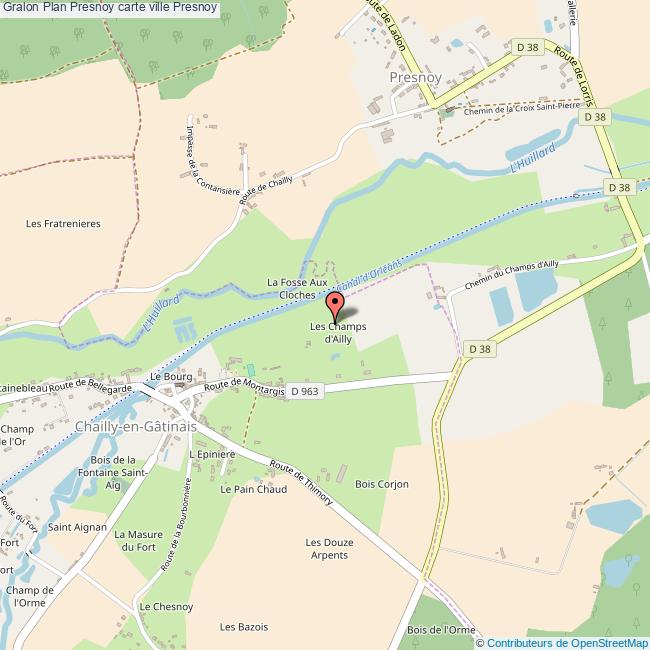
Task: Click the D 963 road shield
Action: 305,391
